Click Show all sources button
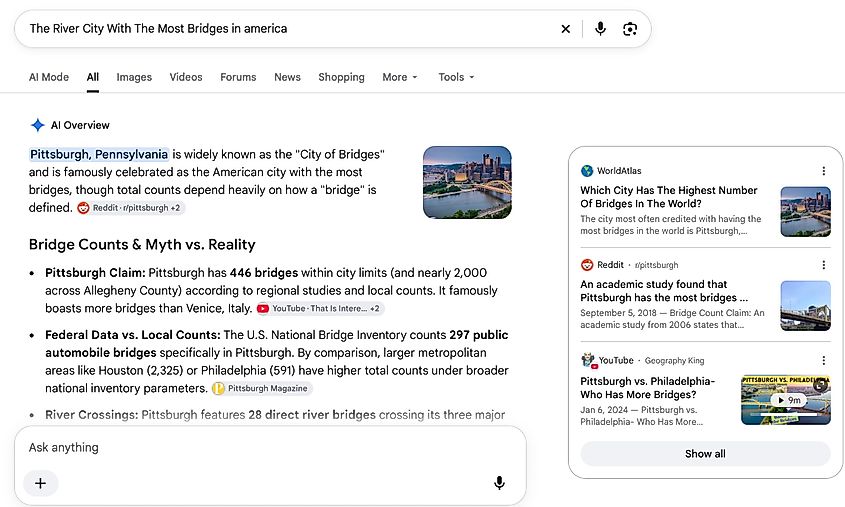 [705, 454]
